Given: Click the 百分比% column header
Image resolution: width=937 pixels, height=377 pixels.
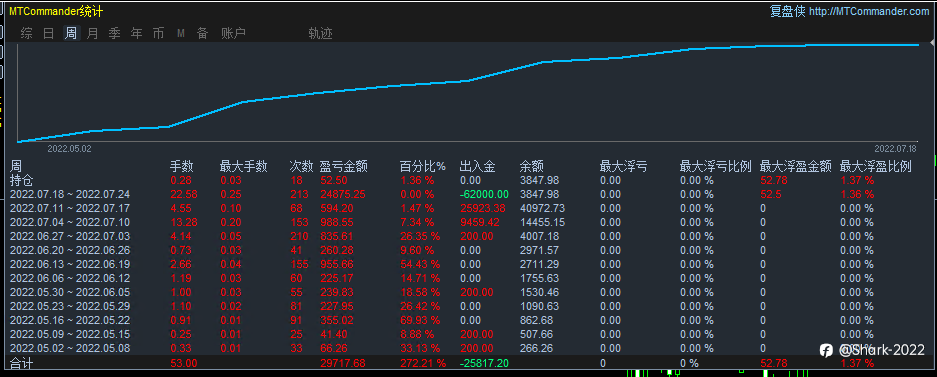Looking at the screenshot, I should coord(423,167).
